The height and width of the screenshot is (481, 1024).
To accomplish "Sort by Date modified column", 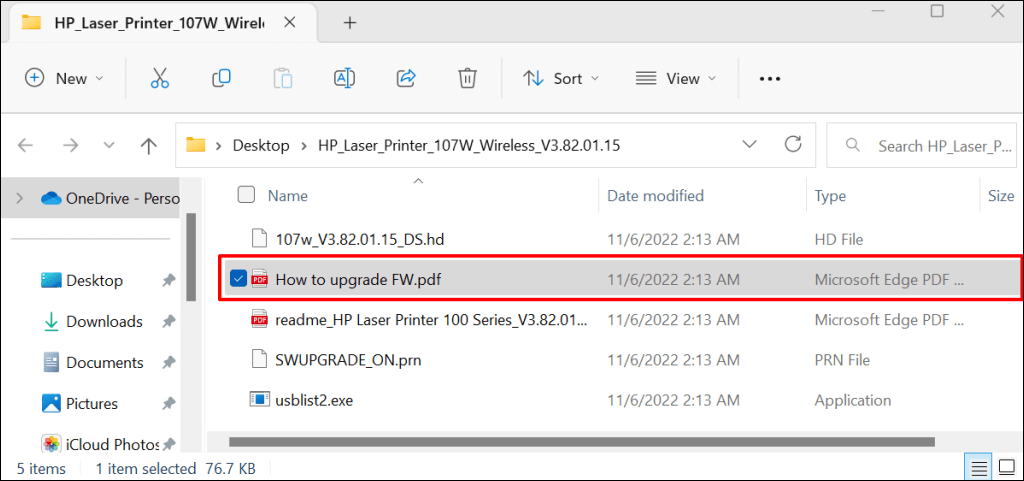I will point(656,196).
